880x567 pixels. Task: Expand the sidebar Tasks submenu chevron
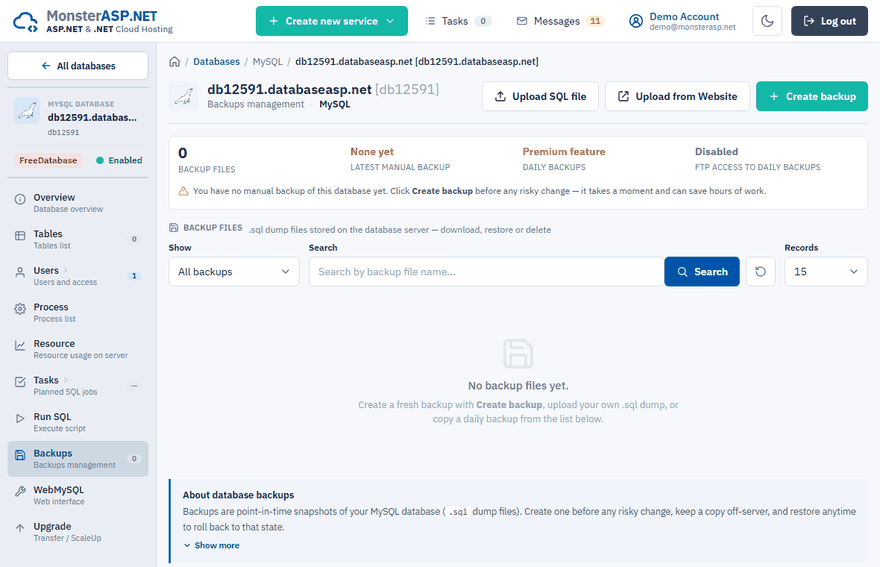[65, 379]
